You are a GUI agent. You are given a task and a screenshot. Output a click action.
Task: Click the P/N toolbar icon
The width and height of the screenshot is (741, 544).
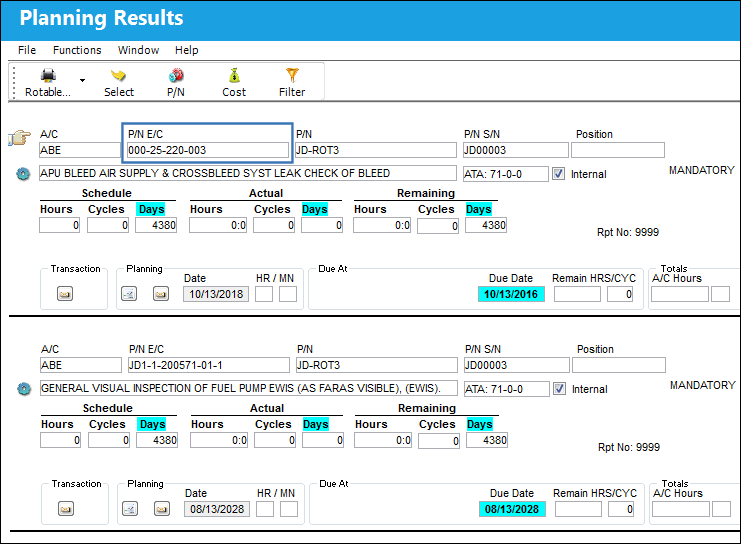pyautogui.click(x=176, y=76)
